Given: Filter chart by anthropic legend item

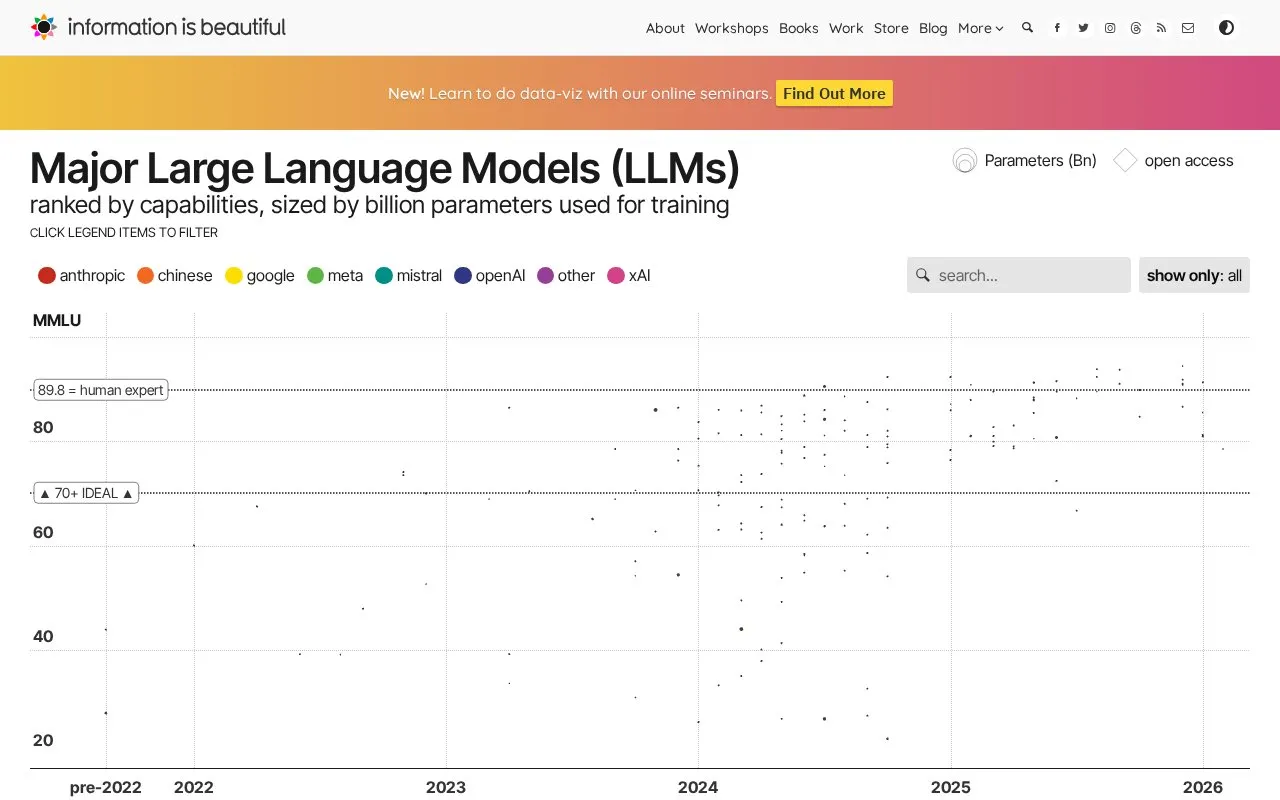Looking at the screenshot, I should (81, 275).
